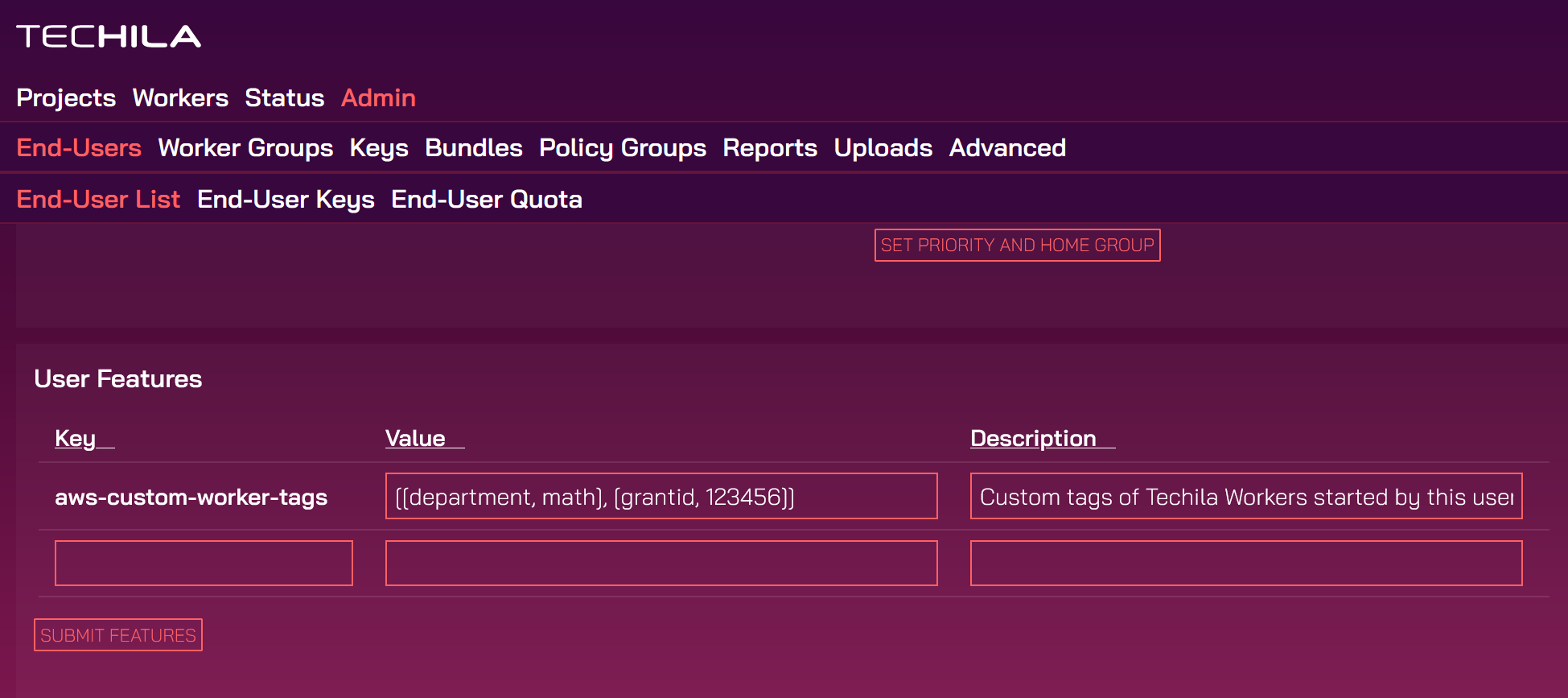The width and height of the screenshot is (1568, 698).
Task: Open the Policy Groups tab
Action: pyautogui.click(x=622, y=148)
